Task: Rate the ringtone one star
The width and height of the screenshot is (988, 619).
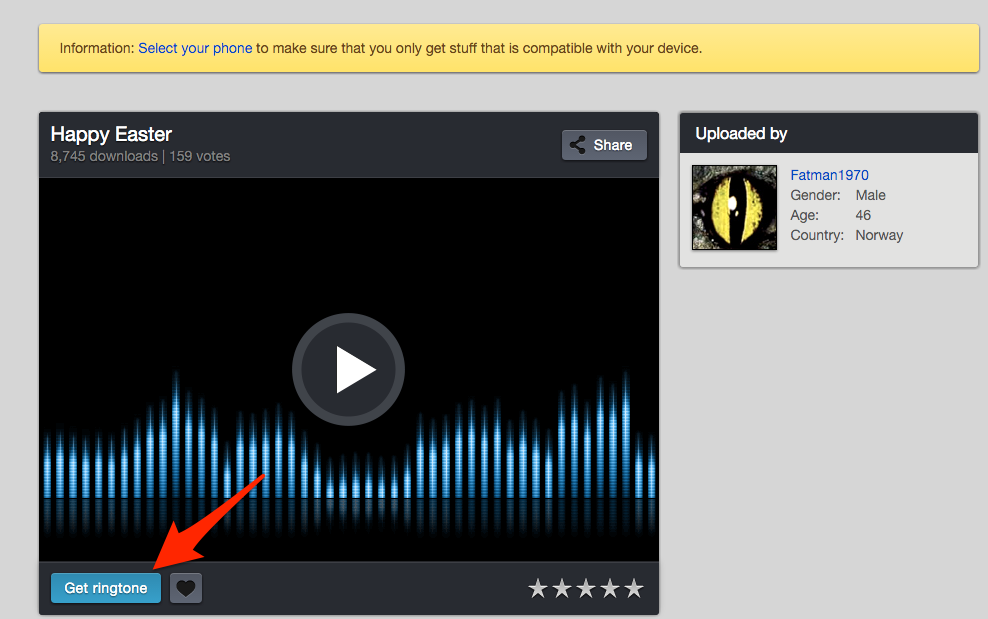Action: click(x=538, y=589)
